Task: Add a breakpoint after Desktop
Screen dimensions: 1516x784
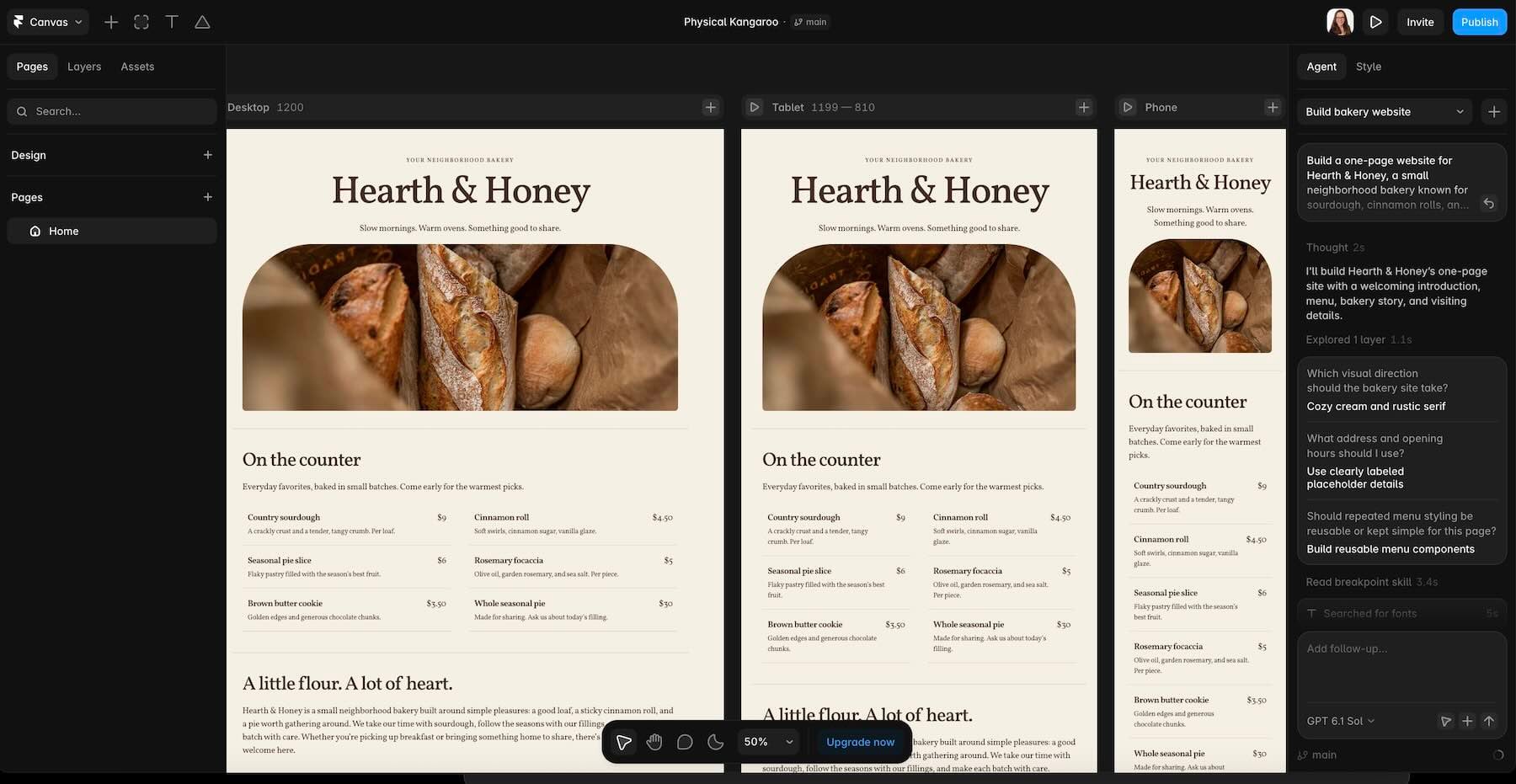Action: point(711,107)
